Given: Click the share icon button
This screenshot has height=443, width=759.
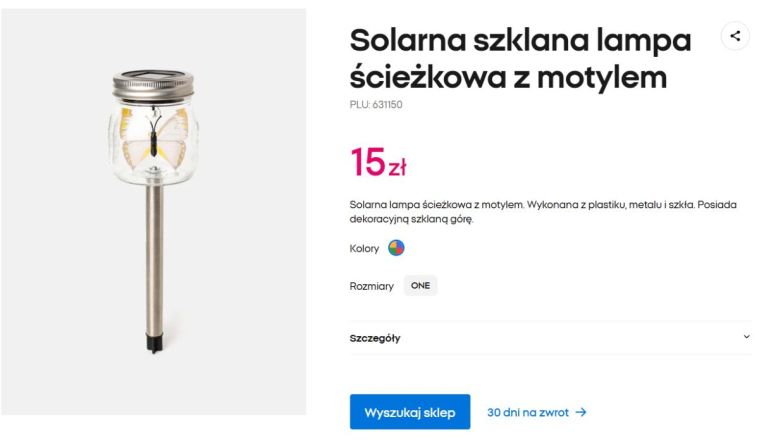Looking at the screenshot, I should pyautogui.click(x=735, y=36).
